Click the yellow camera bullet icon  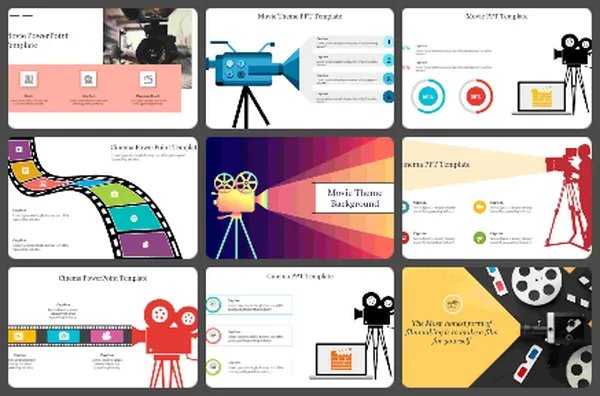coord(479,207)
